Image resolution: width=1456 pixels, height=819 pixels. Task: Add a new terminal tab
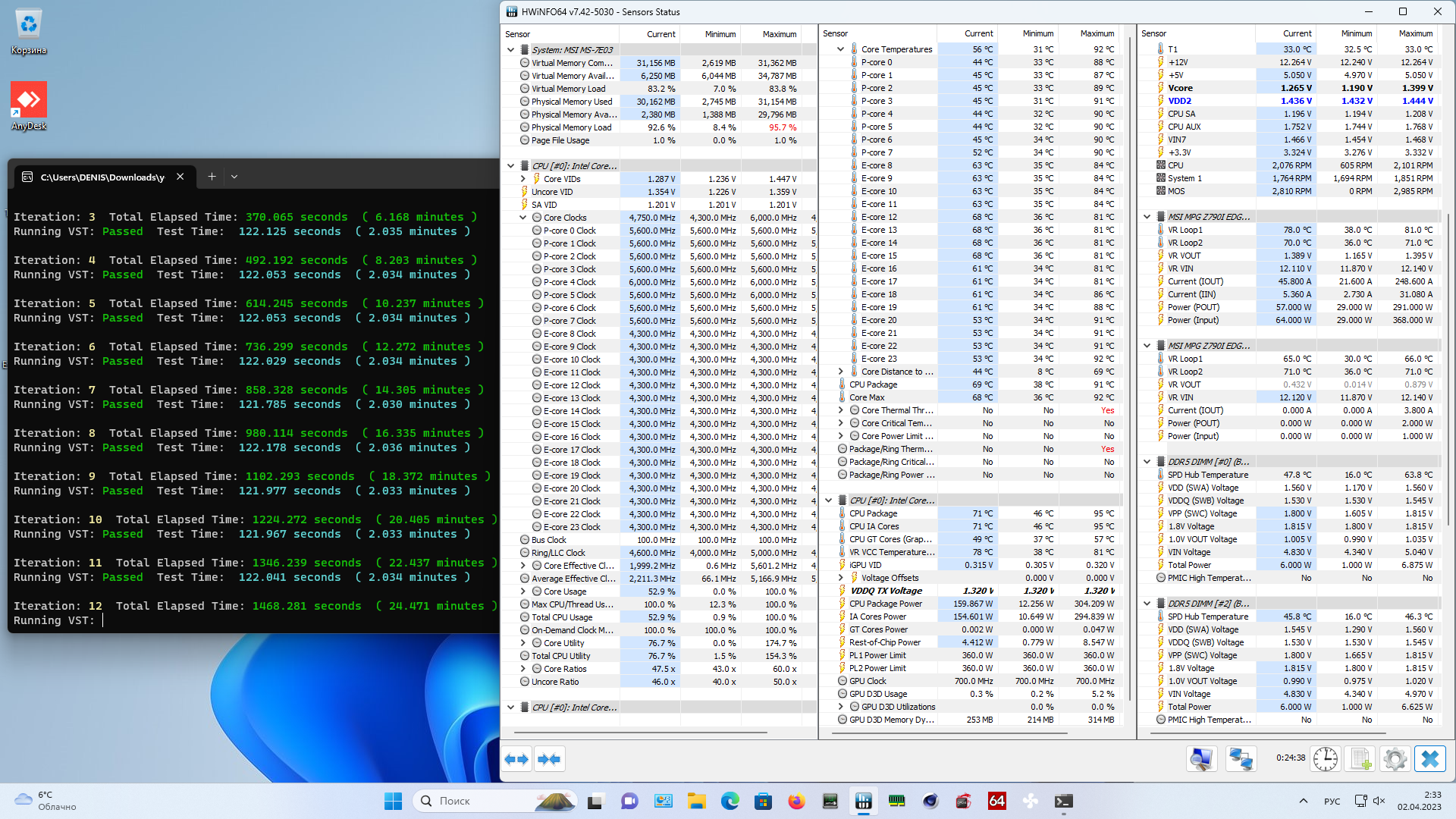[212, 177]
